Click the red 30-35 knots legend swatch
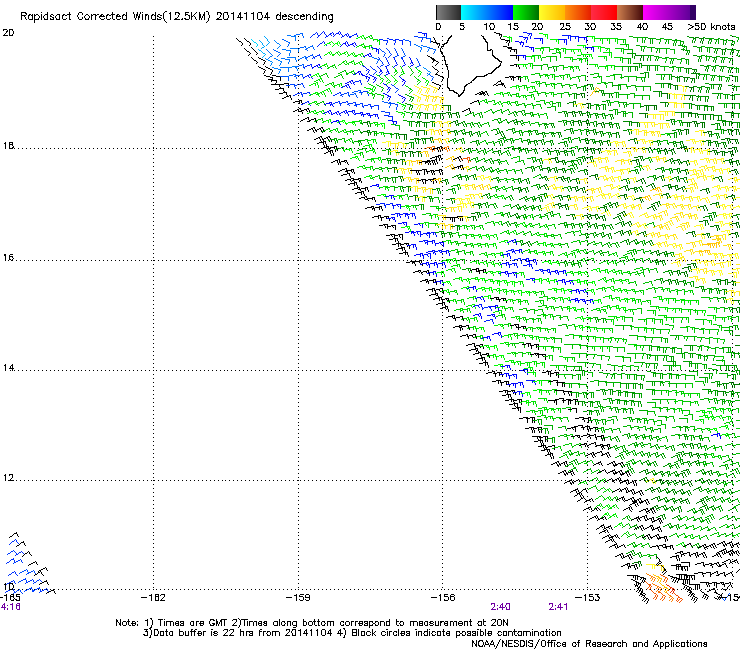 click(604, 12)
